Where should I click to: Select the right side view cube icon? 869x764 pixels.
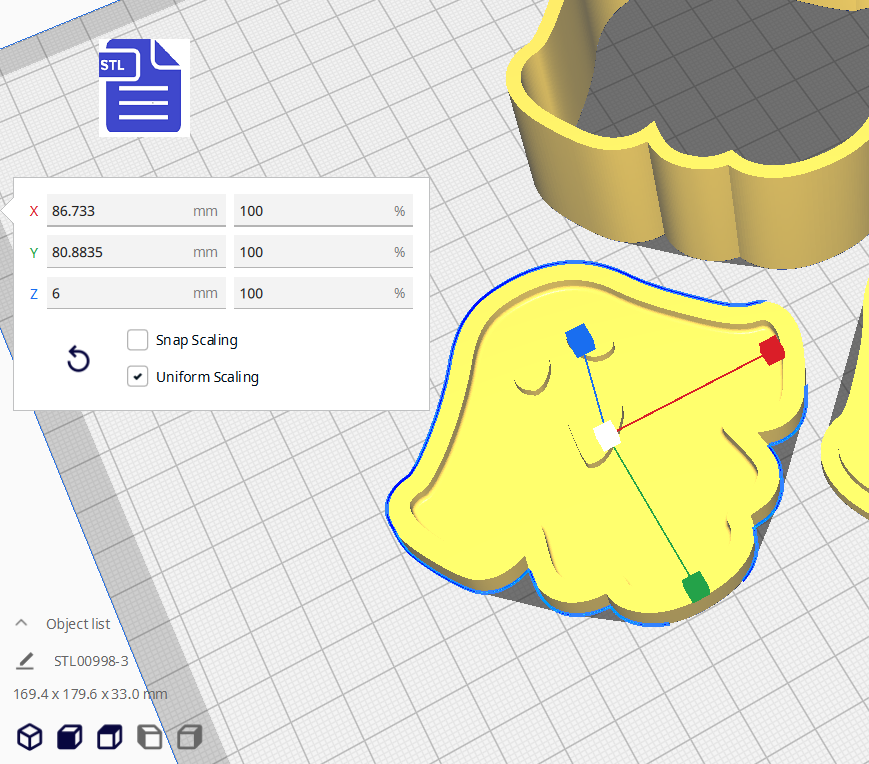188,738
